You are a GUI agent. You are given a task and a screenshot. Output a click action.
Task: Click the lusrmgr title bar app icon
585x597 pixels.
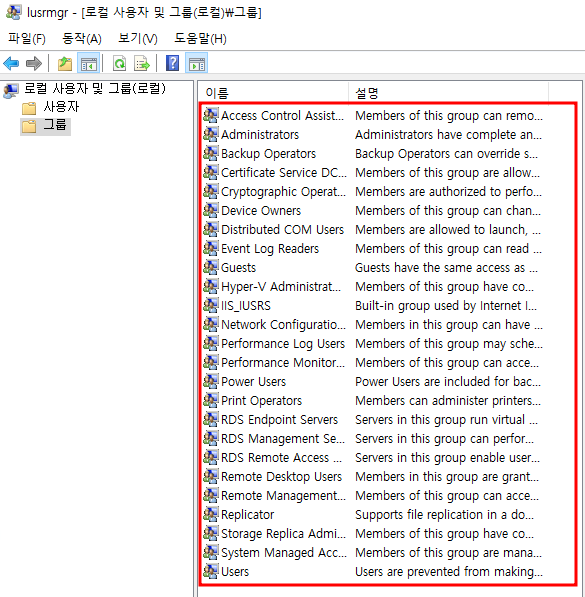14,12
